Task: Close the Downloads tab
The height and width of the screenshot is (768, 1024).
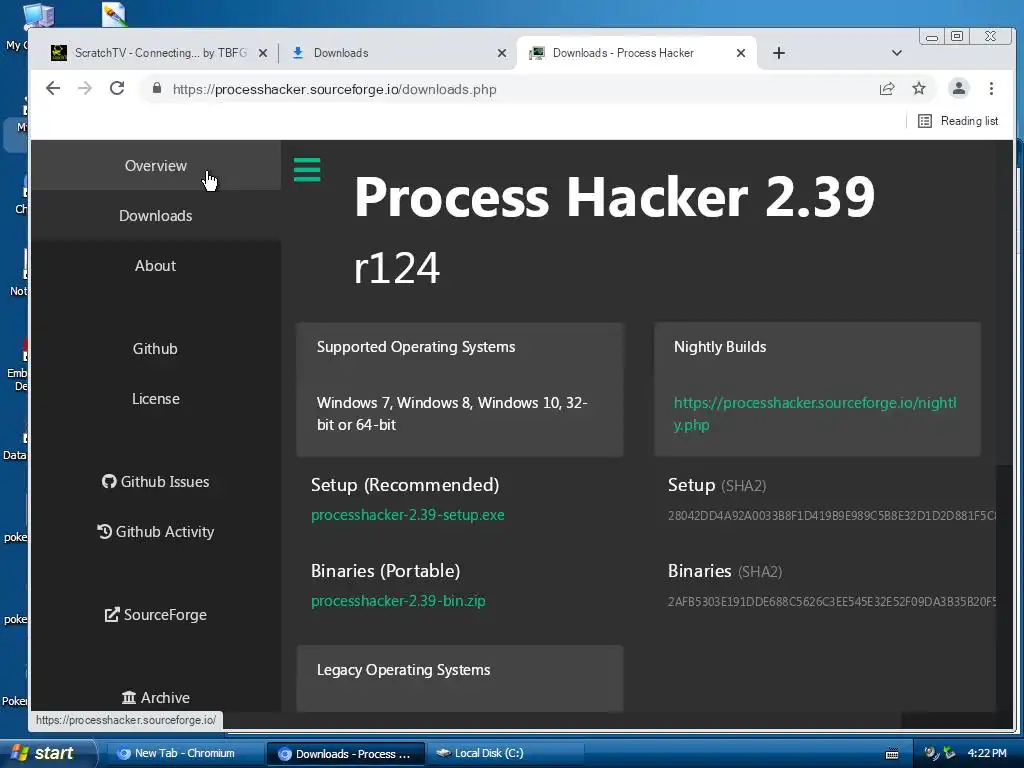Action: pos(502,54)
